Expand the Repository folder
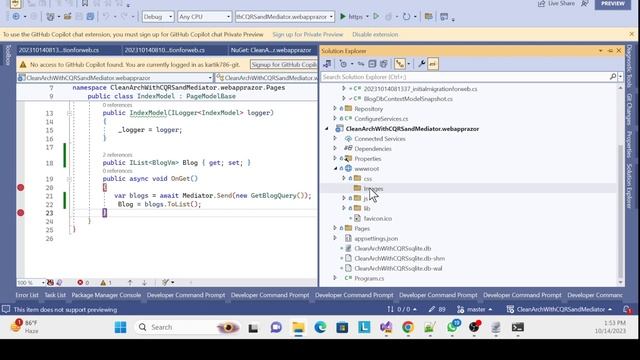Viewport: 640px width, 360px height. pyautogui.click(x=335, y=109)
